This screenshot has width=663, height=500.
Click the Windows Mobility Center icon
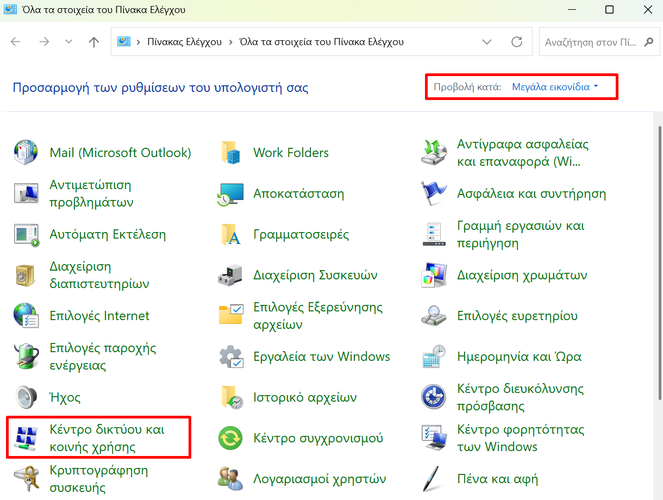(x=434, y=438)
